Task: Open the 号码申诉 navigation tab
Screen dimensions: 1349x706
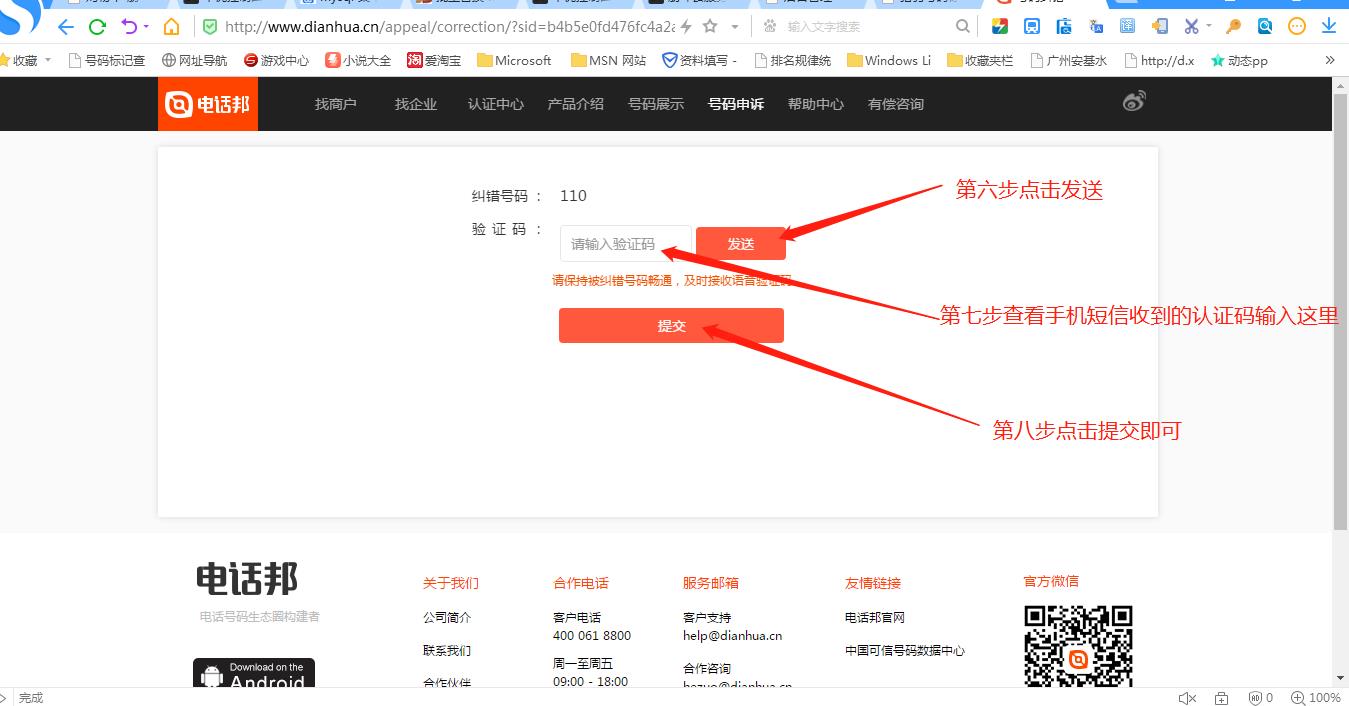Action: click(x=735, y=104)
